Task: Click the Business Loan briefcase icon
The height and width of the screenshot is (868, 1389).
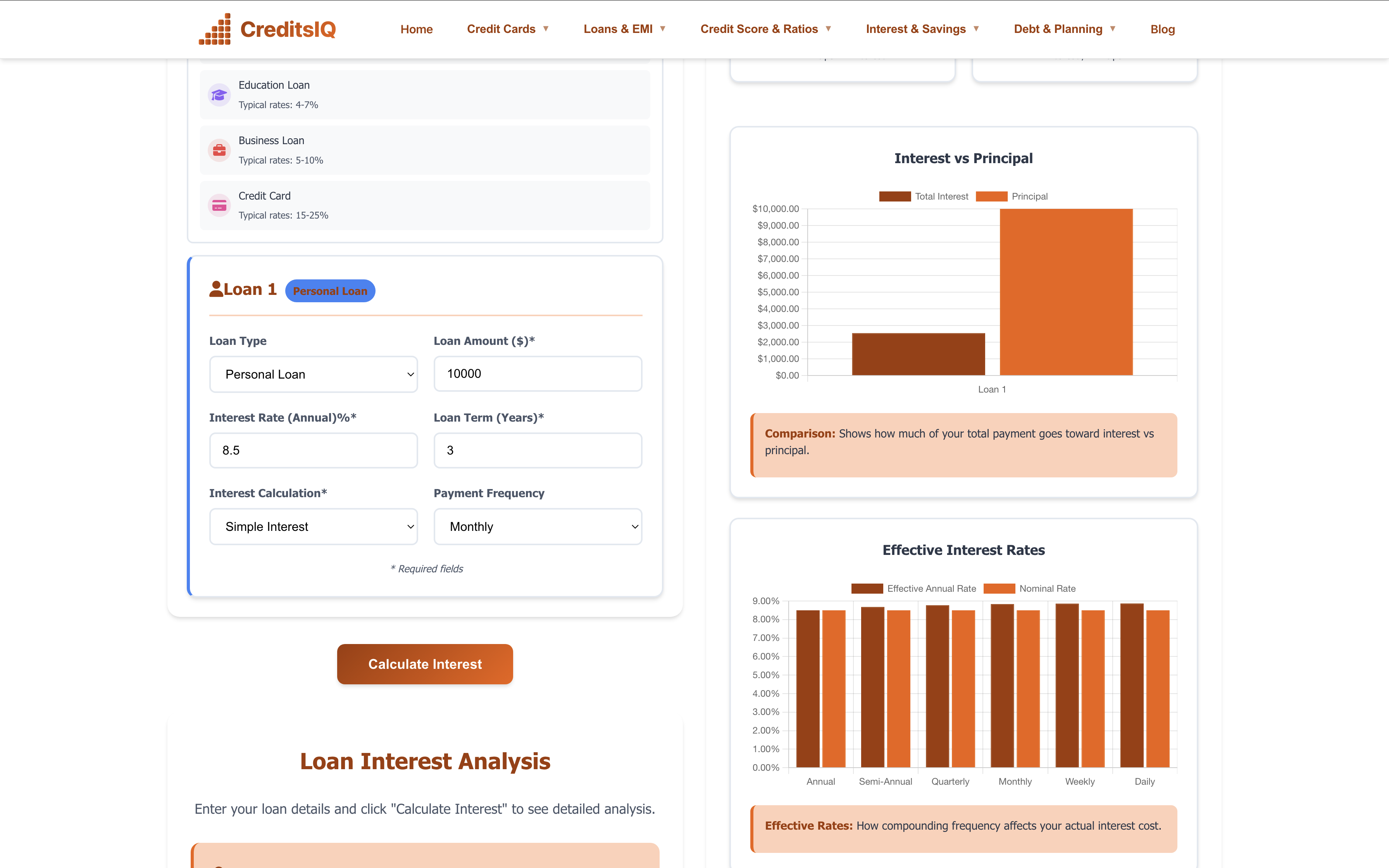Action: (219, 150)
